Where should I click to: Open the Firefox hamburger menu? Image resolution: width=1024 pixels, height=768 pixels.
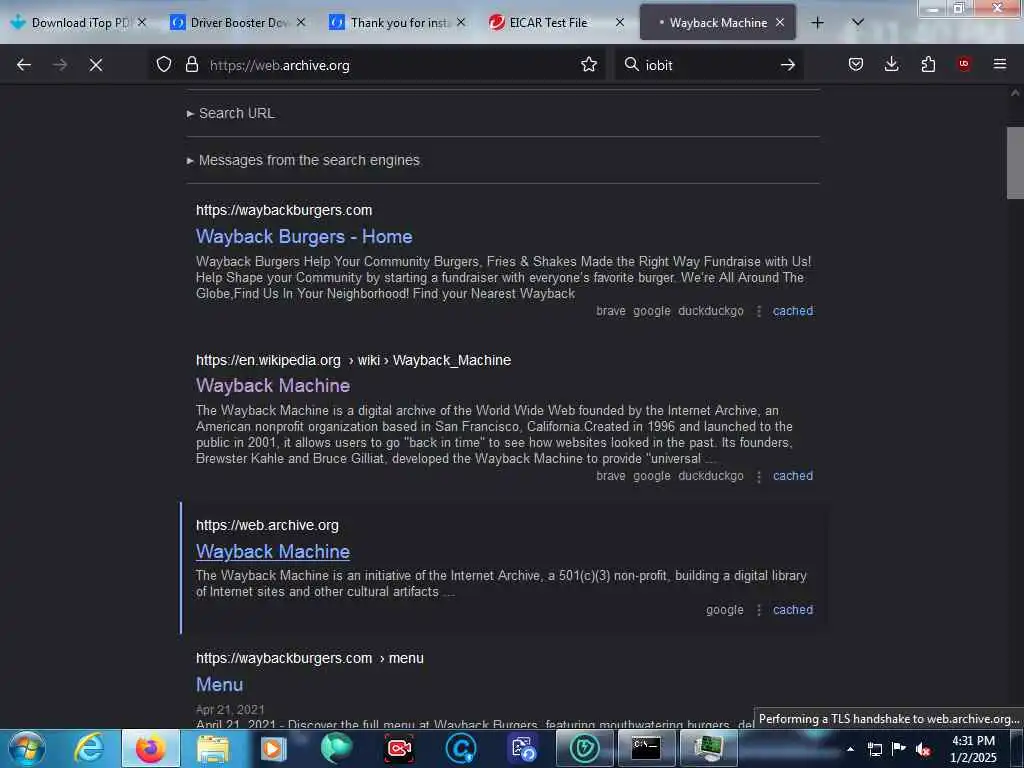click(x=999, y=64)
